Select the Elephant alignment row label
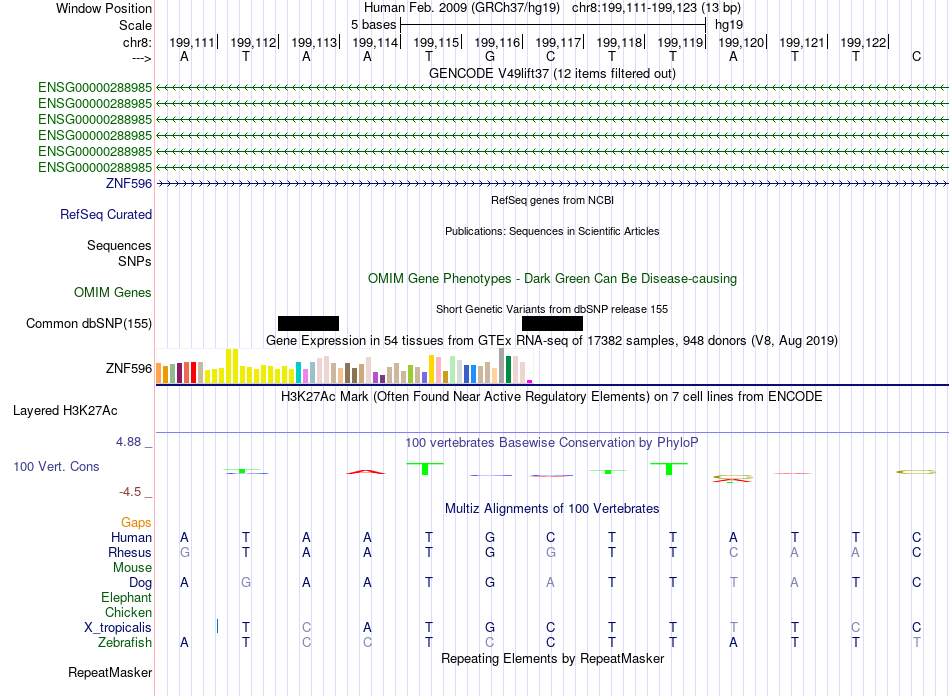Viewport: 950px width, 696px height. pos(127,597)
